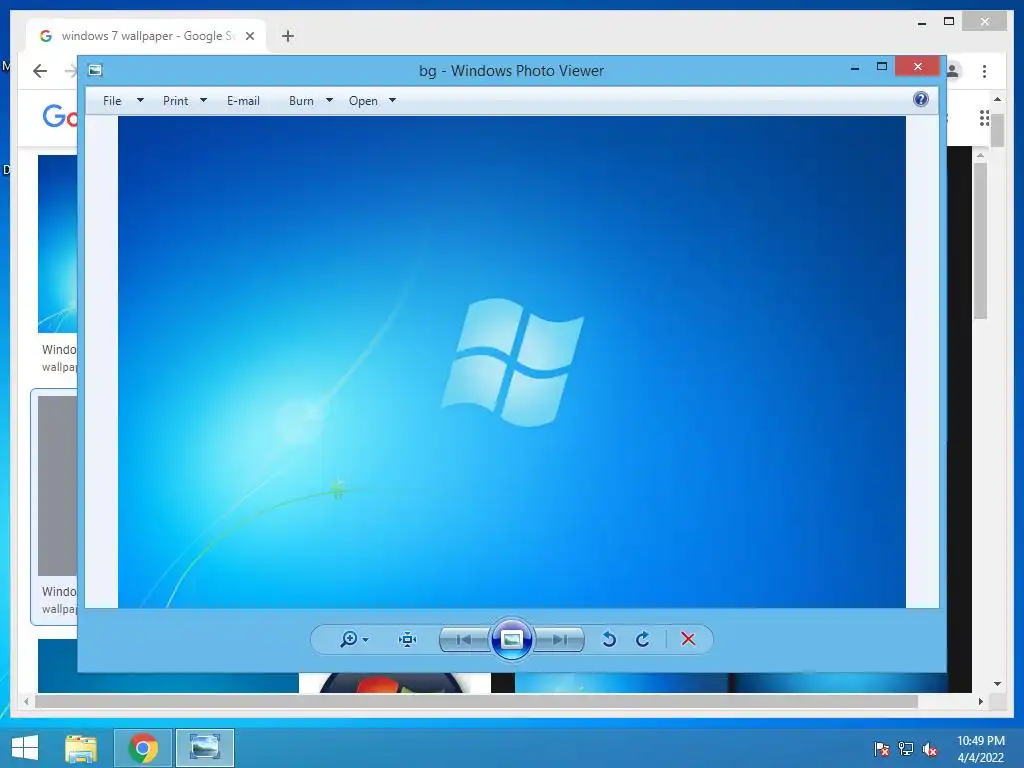1024x768 pixels.
Task: Open the Google apps grid
Action: [x=984, y=118]
